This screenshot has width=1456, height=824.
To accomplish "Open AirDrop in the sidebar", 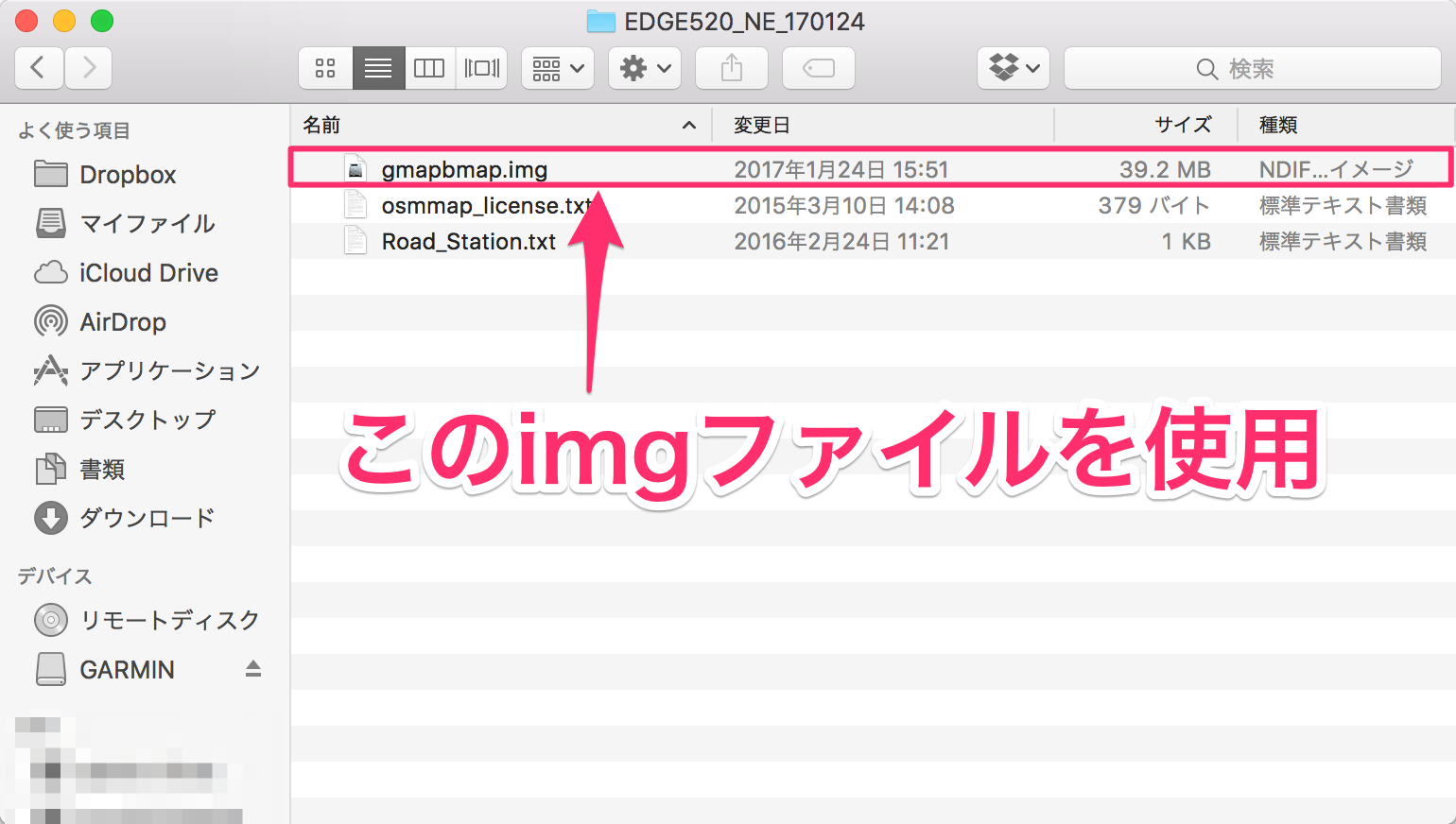I will [x=123, y=322].
